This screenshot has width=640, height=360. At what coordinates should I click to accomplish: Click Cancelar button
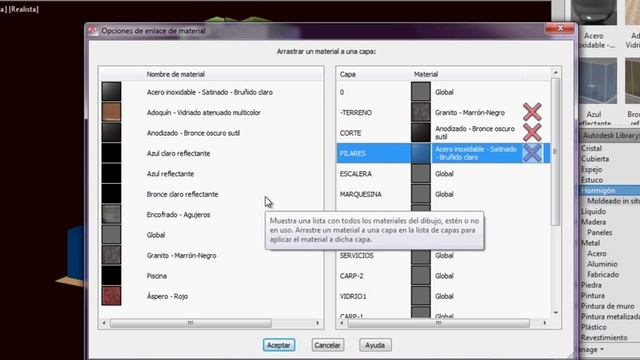[327, 345]
